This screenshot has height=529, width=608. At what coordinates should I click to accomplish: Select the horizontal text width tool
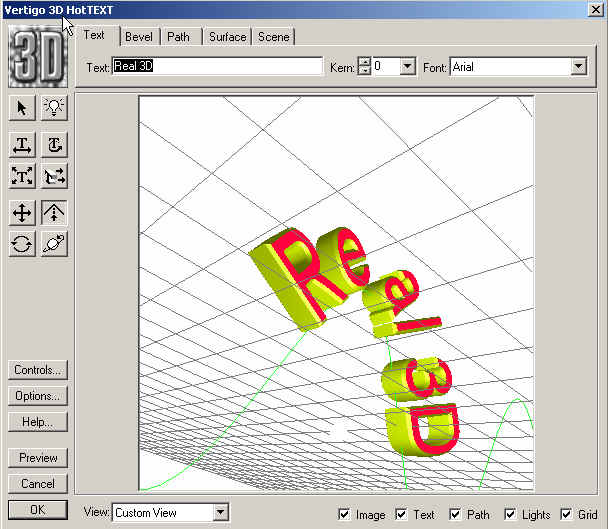pyautogui.click(x=22, y=145)
